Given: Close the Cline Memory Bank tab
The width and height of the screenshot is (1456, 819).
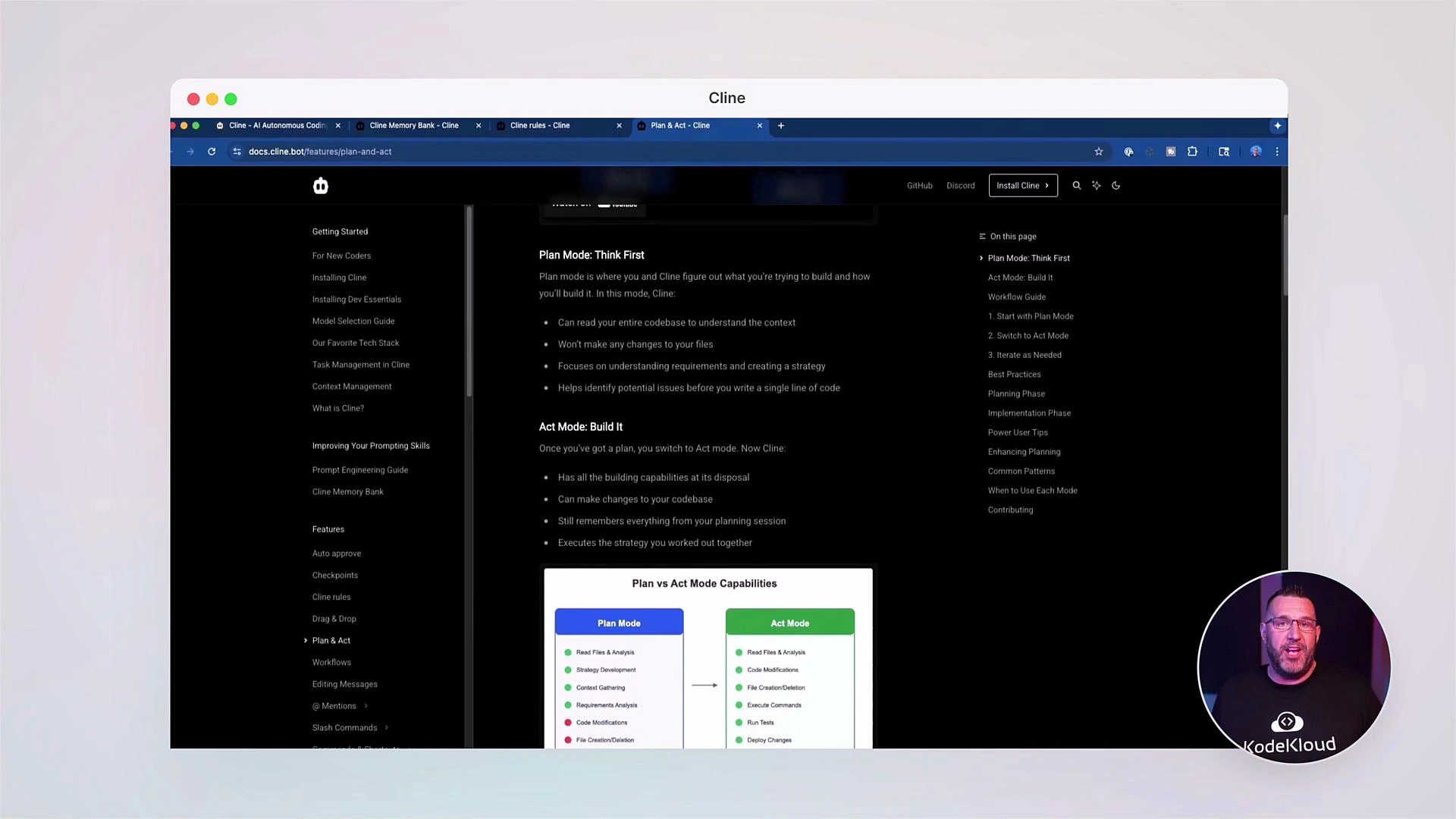Looking at the screenshot, I should tap(479, 126).
